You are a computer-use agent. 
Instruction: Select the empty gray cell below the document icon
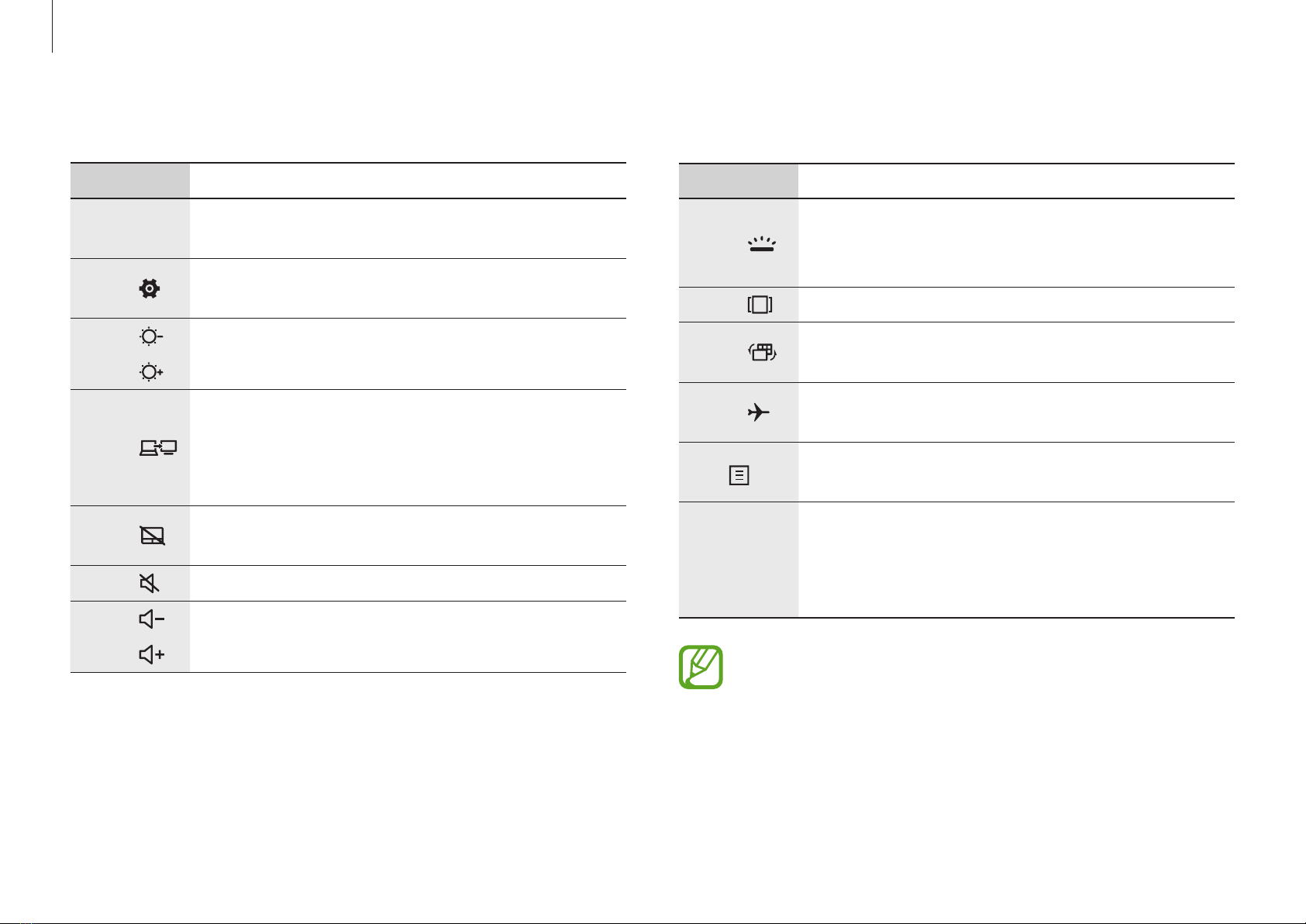739,560
